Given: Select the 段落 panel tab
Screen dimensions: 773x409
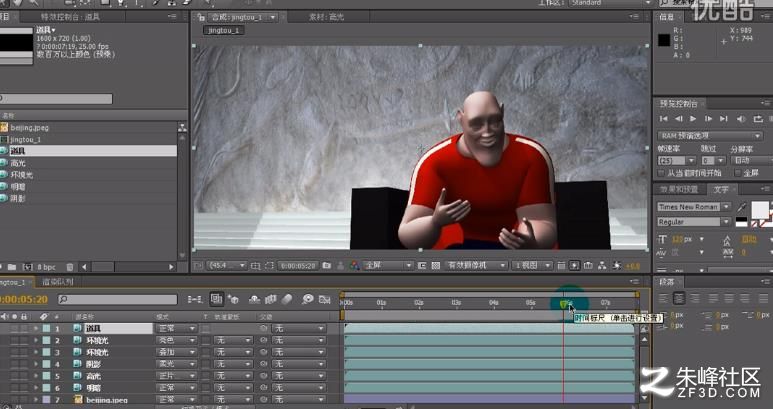Looking at the screenshot, I should [x=668, y=282].
